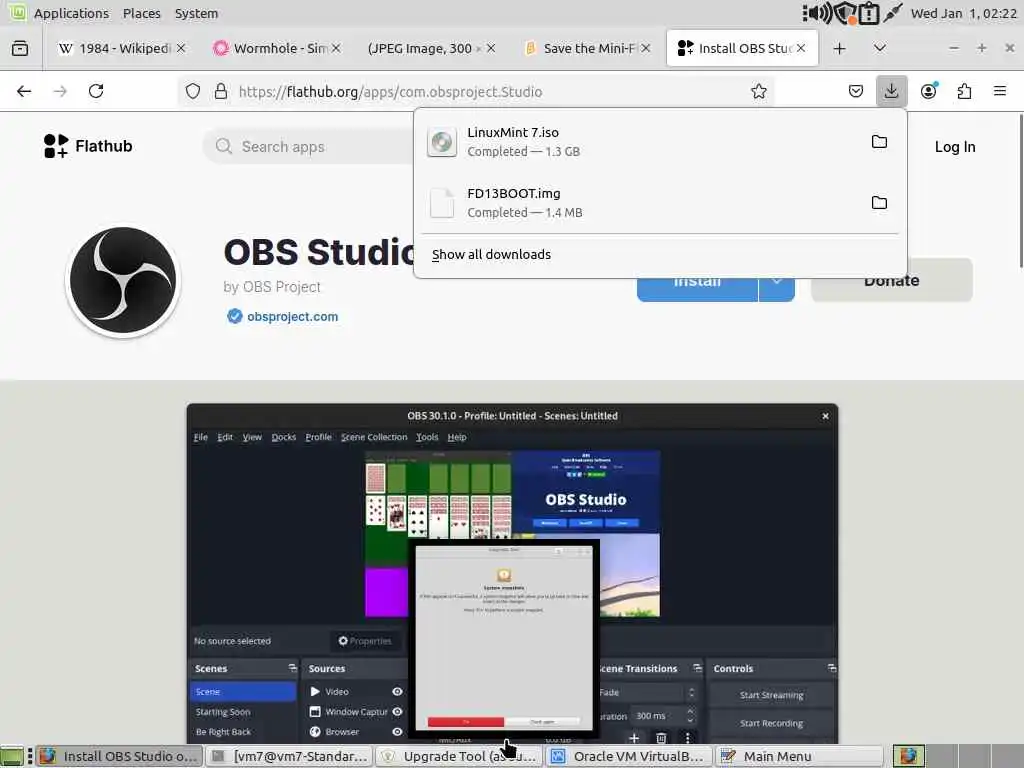Click the clock showing Wed Jan 1
The width and height of the screenshot is (1024, 768).
pyautogui.click(x=963, y=13)
